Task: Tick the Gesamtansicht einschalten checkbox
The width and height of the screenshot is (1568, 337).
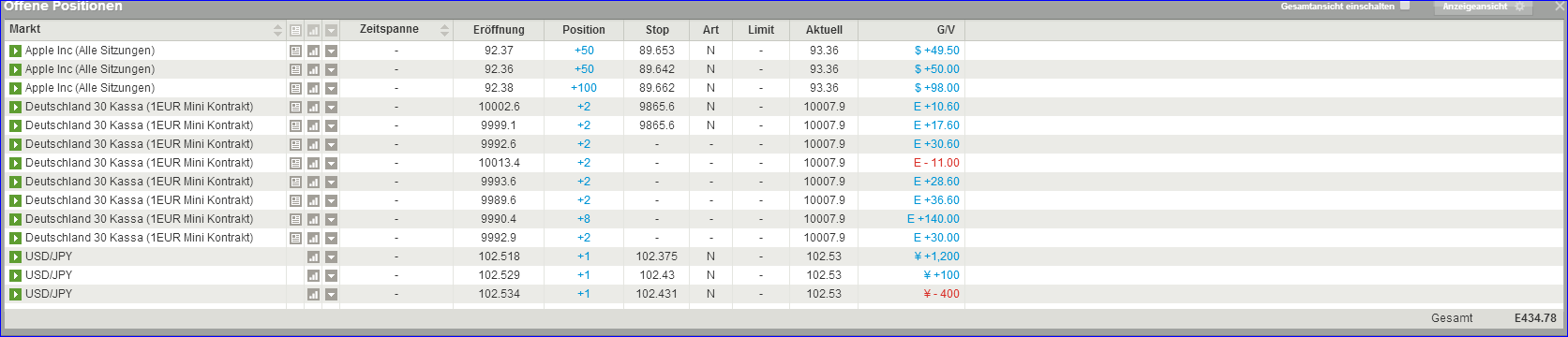Action: click(1405, 6)
